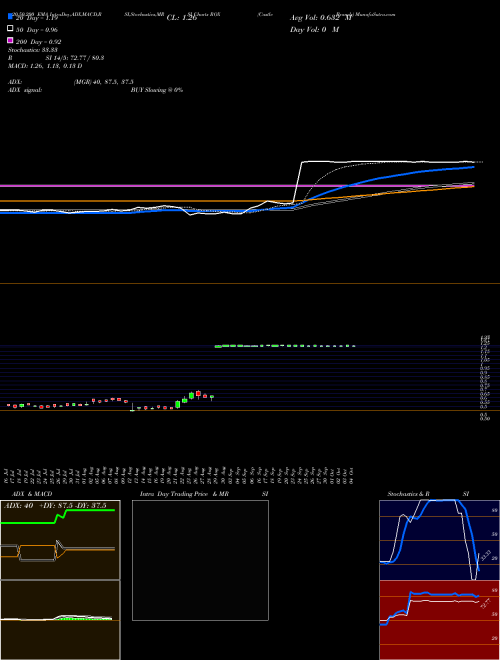Click the 'BUY Slowing @ 0%' signal text

(157, 90)
